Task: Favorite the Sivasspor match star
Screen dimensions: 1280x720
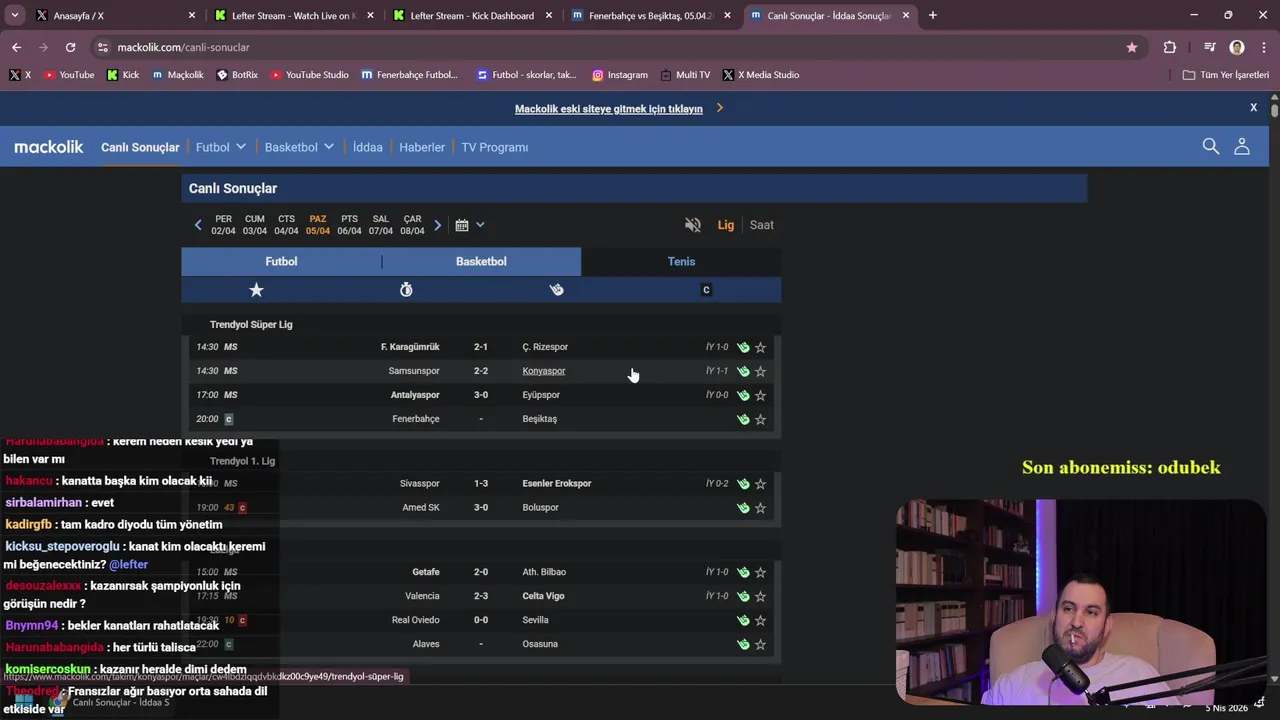Action: pyautogui.click(x=760, y=483)
